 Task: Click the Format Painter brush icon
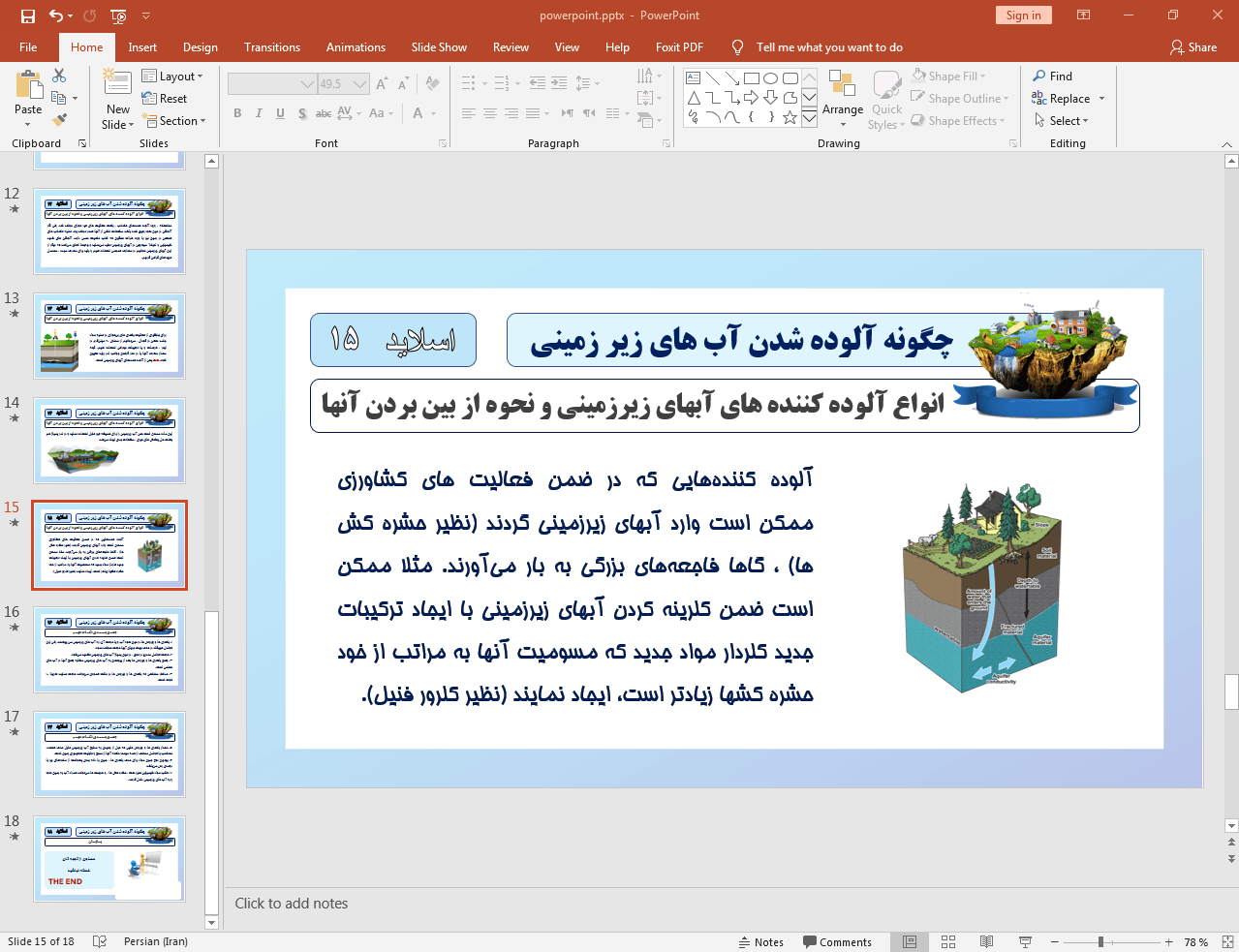tap(59, 120)
